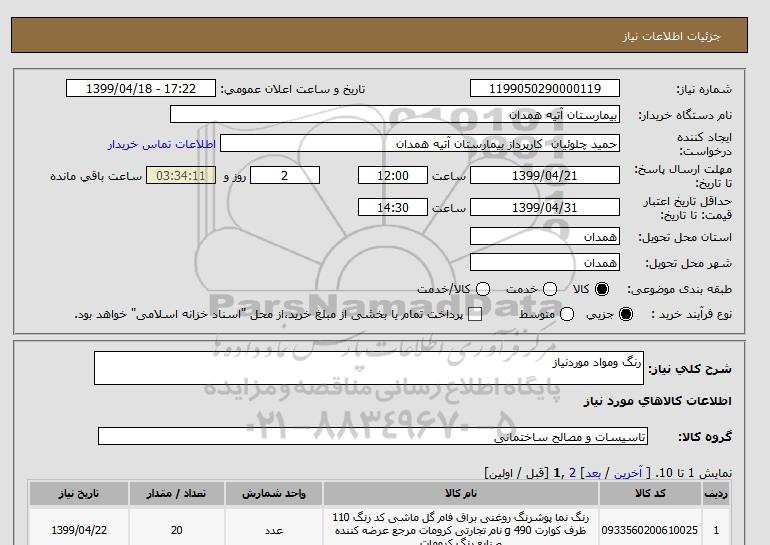
Task: Click the price validity date 1399/04/31
Action: 545,207
